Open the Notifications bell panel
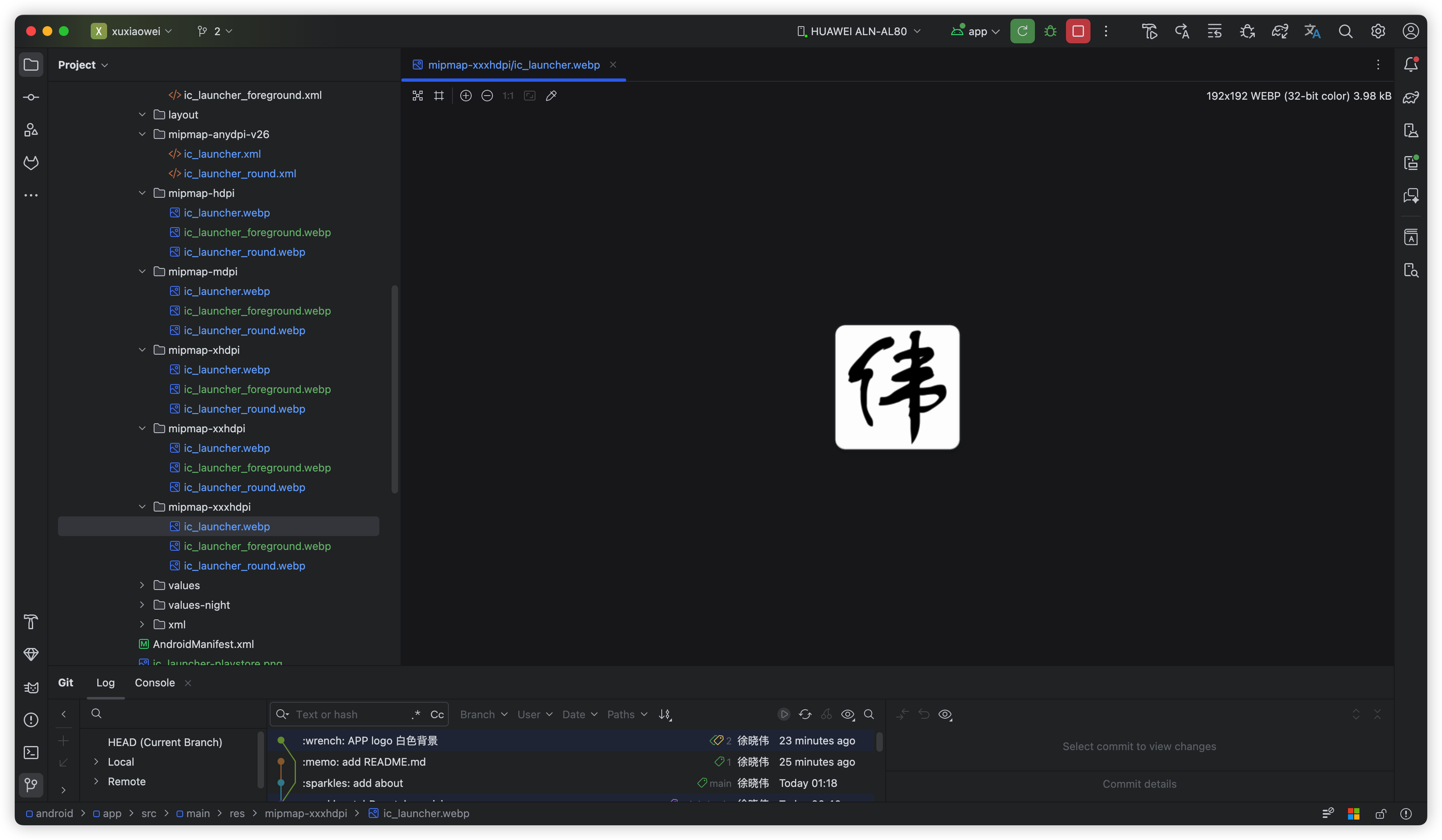This screenshot has height=840, width=1442. click(1411, 64)
